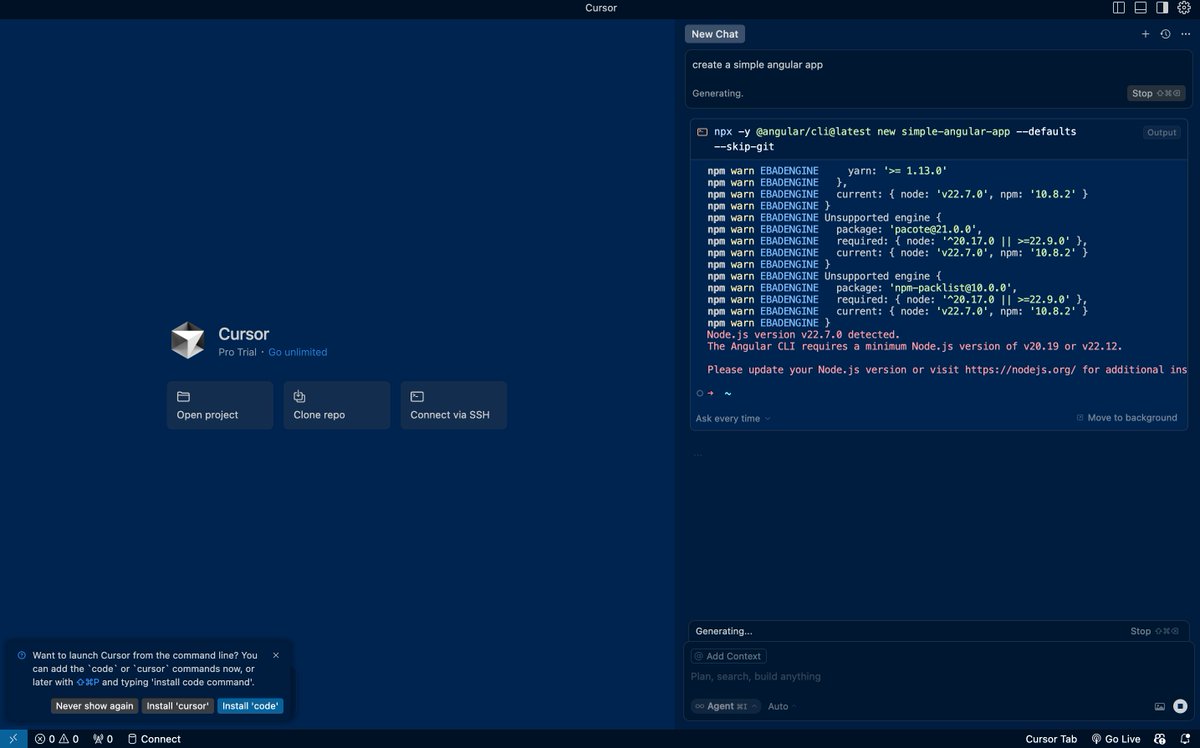Connect via SSH from welcome screen
The width and height of the screenshot is (1200, 748).
click(x=454, y=405)
